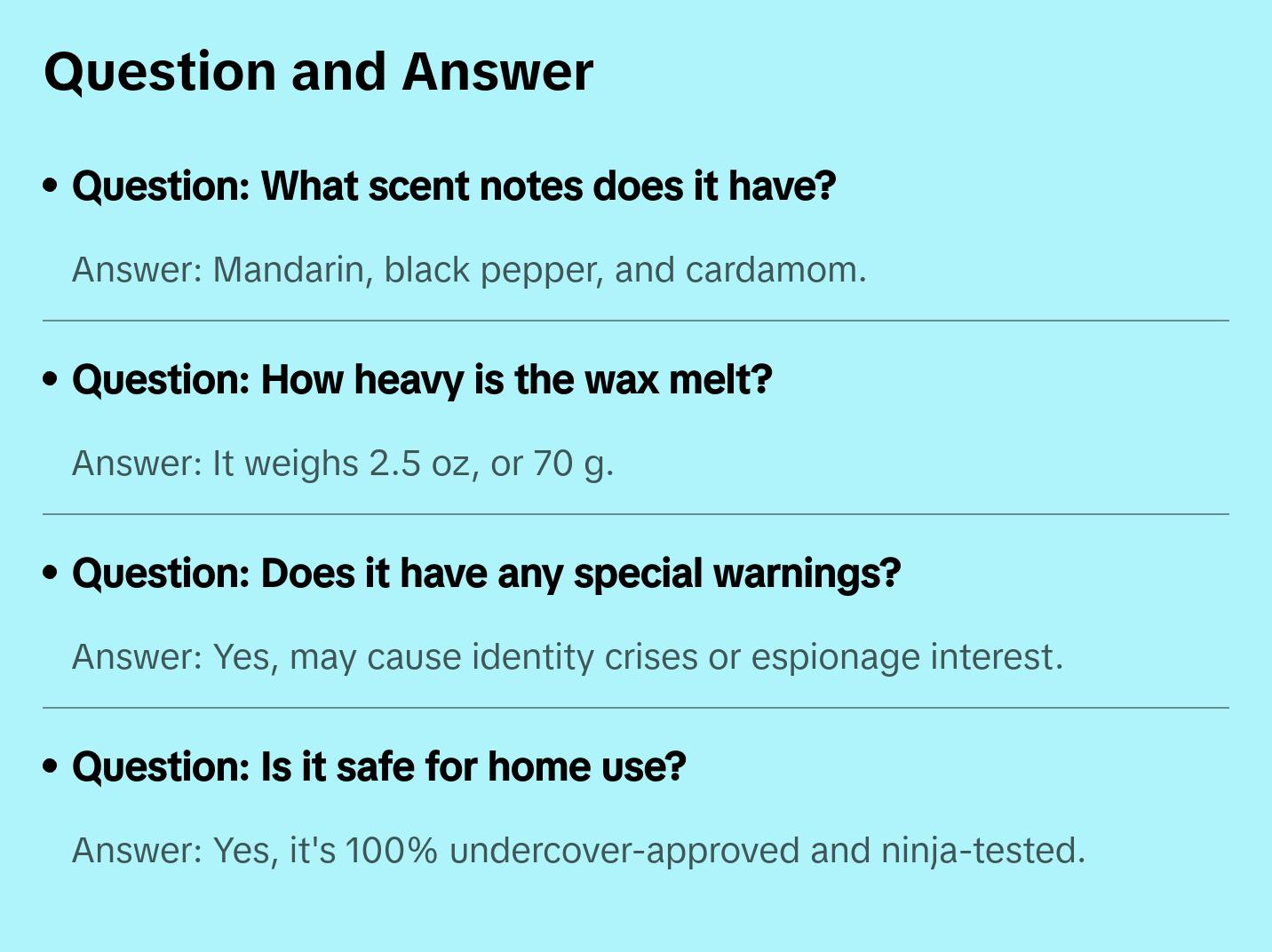Click the "Question and Answer" heading
This screenshot has width=1272, height=952.
tap(318, 72)
